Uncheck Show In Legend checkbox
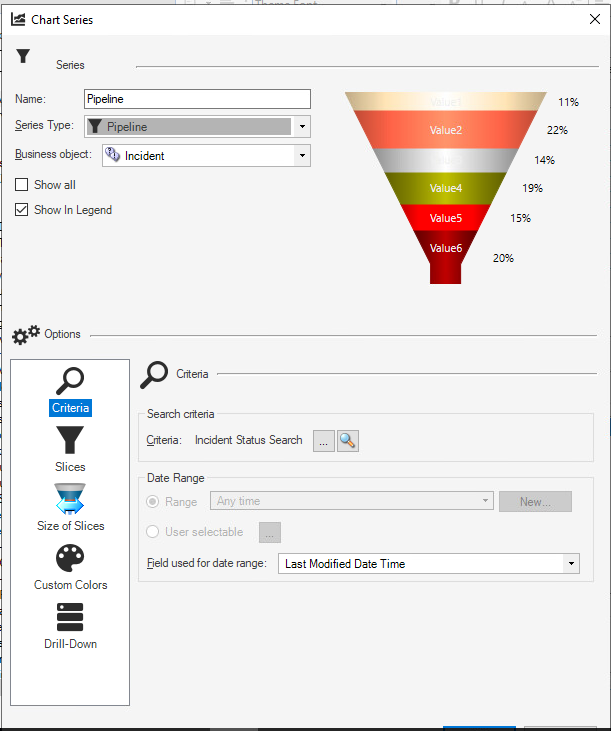This screenshot has width=611, height=731. [x=22, y=210]
